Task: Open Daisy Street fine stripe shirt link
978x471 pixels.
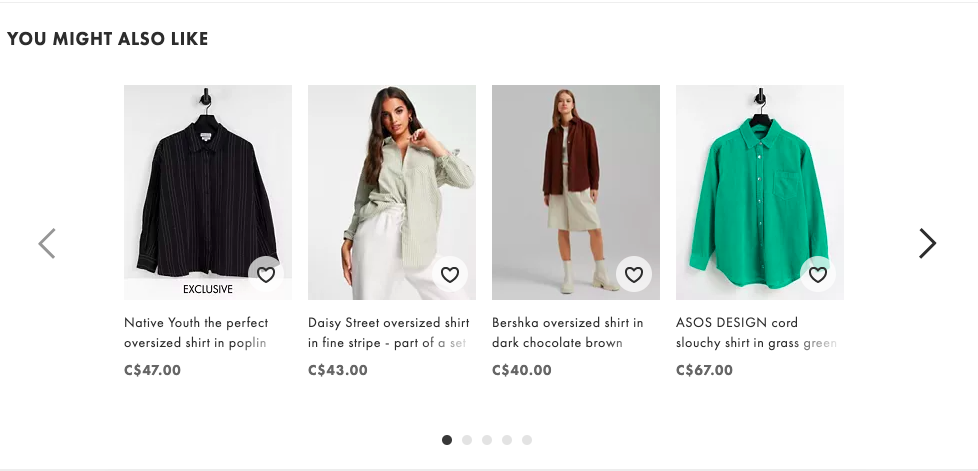Action: pos(388,333)
